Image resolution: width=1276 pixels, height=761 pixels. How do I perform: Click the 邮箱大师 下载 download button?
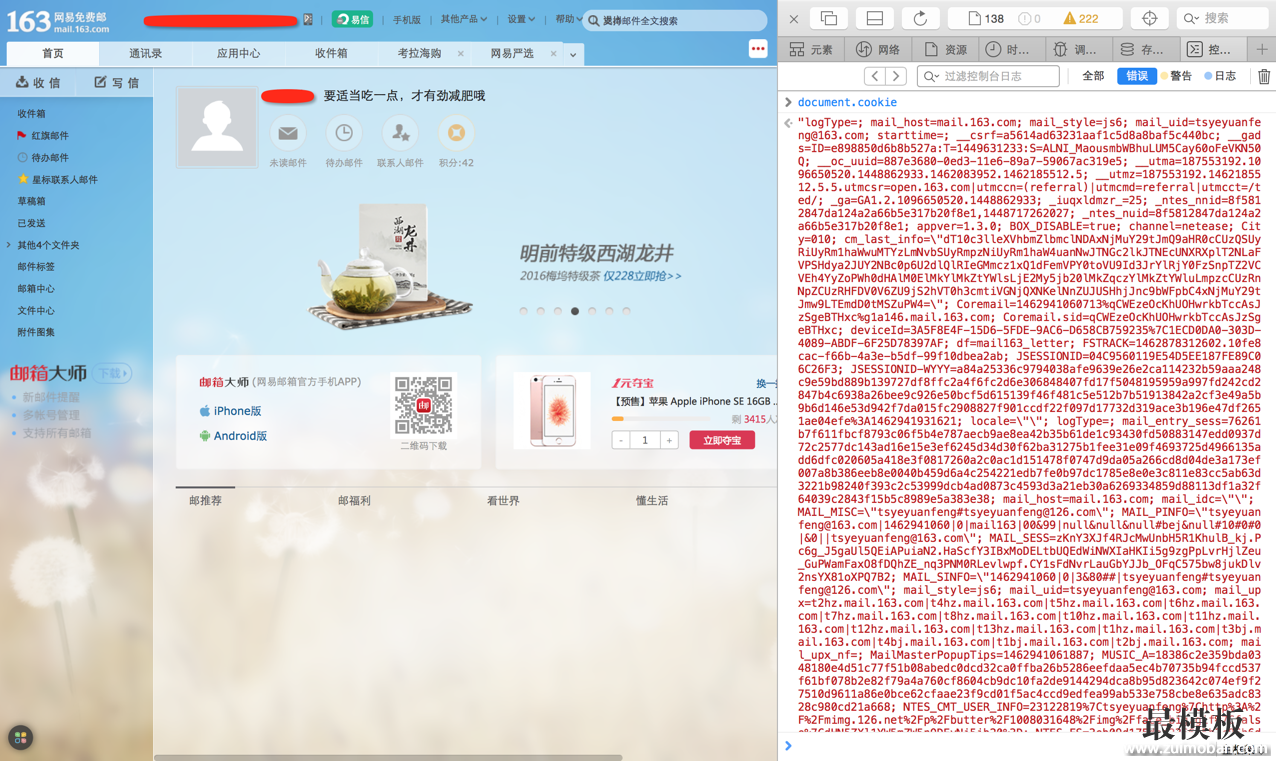[x=113, y=373]
